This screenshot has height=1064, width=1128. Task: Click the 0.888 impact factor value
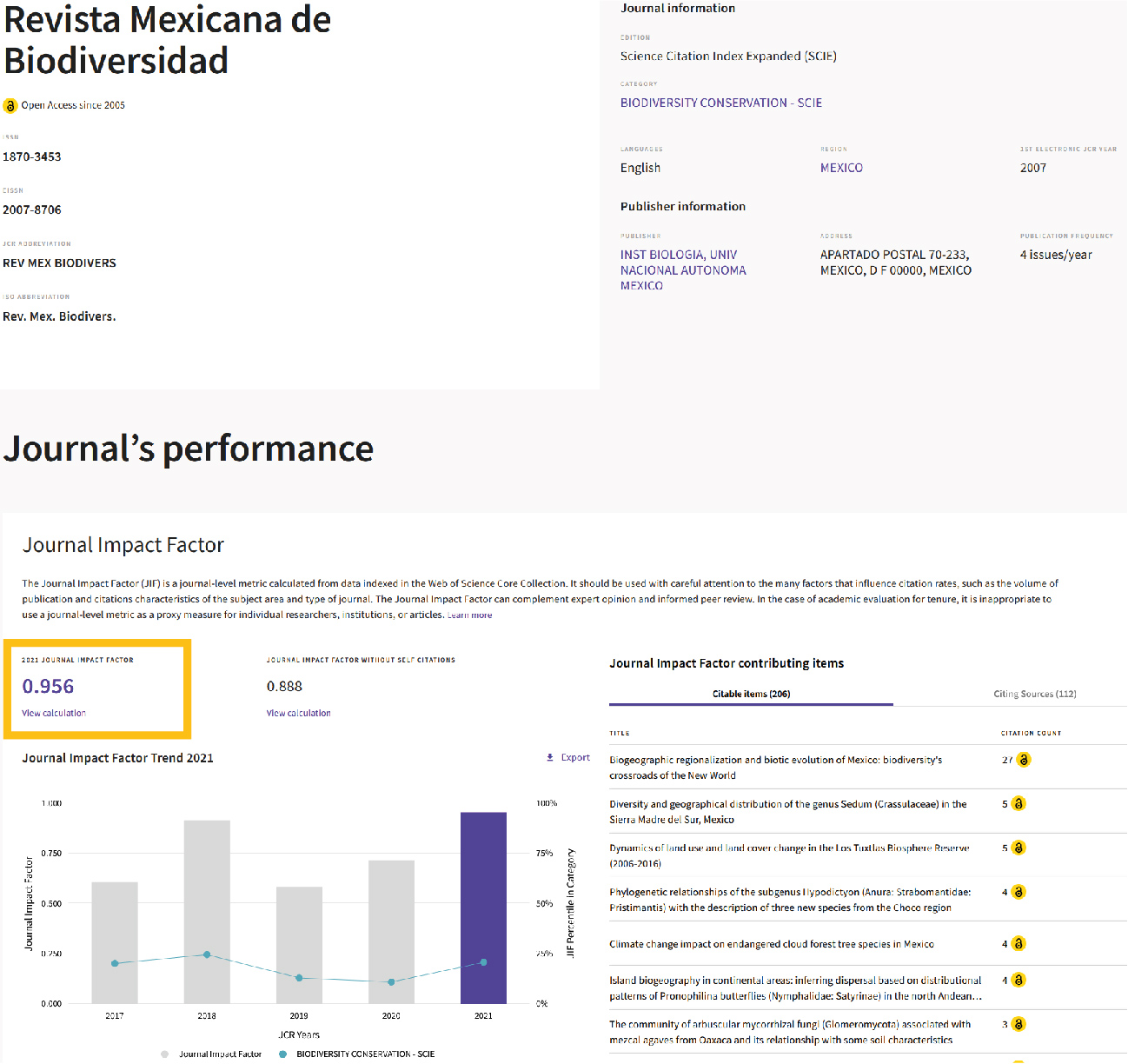[x=284, y=687]
